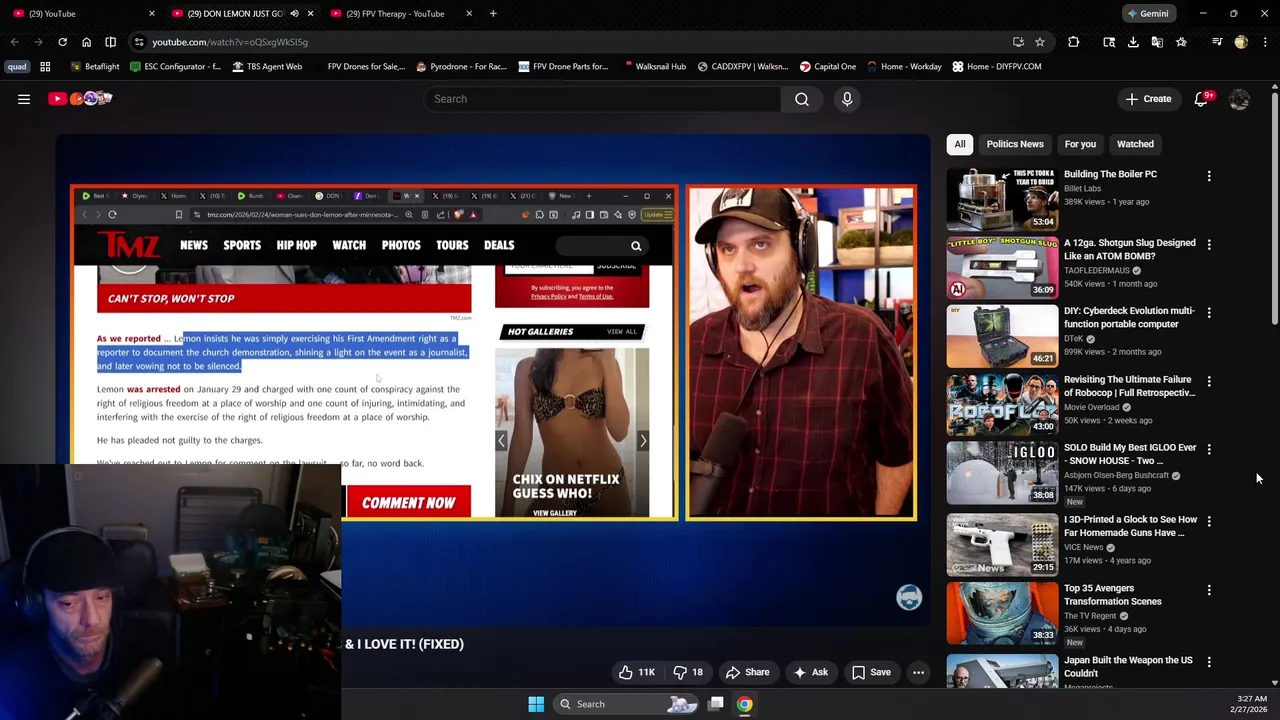Screen dimensions: 1280x720
Task: Open options for Building The Boiler PC video
Action: coord(1209,176)
